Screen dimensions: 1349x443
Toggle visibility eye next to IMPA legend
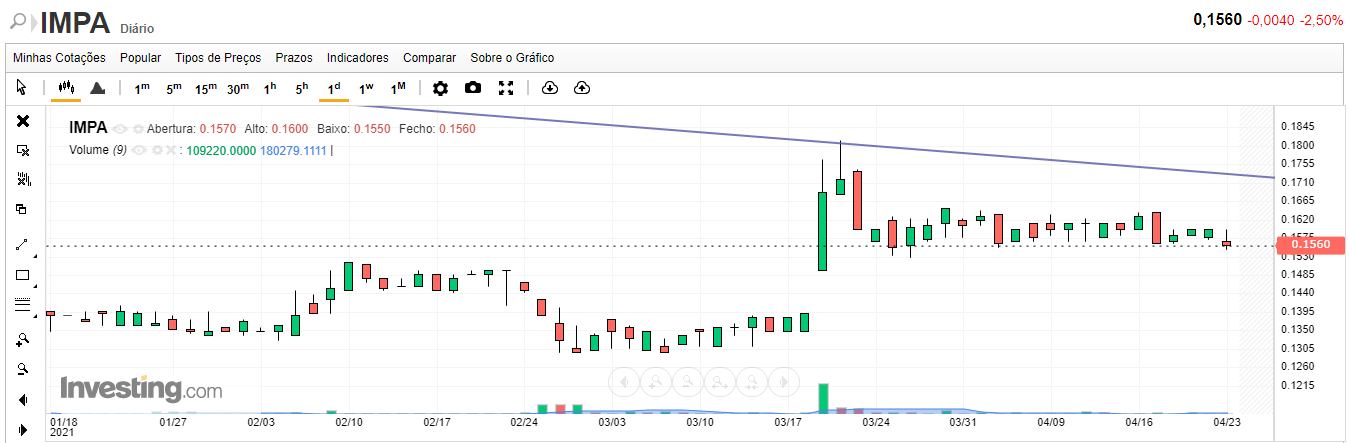tap(120, 129)
